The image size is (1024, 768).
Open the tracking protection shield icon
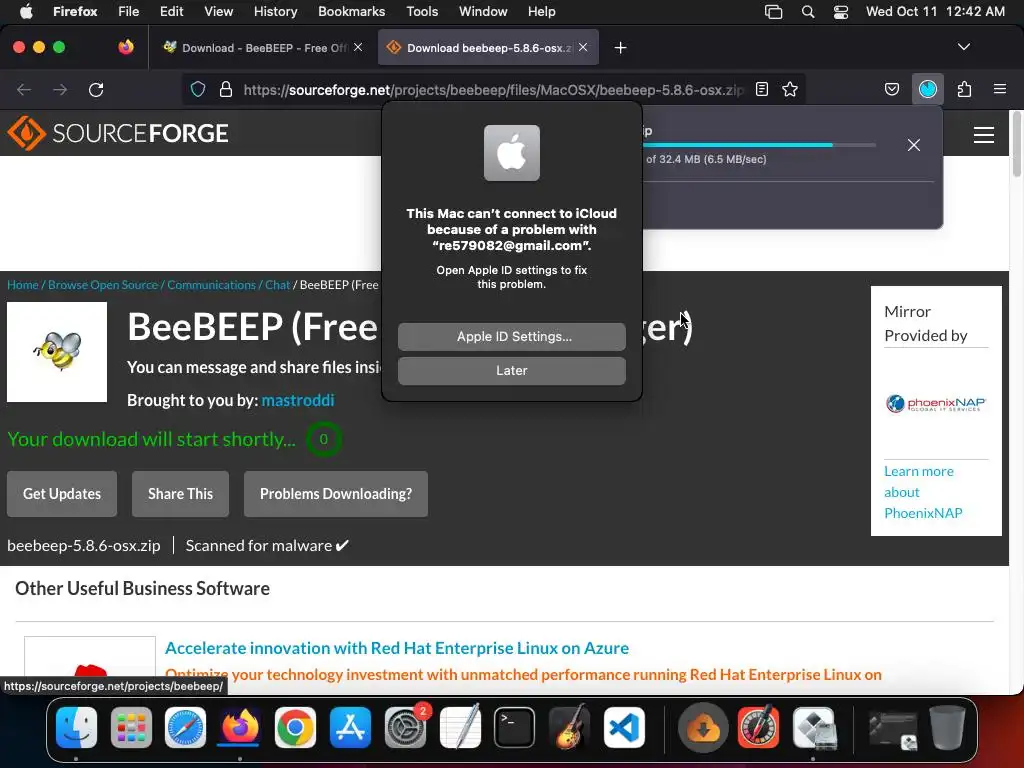[x=198, y=89]
